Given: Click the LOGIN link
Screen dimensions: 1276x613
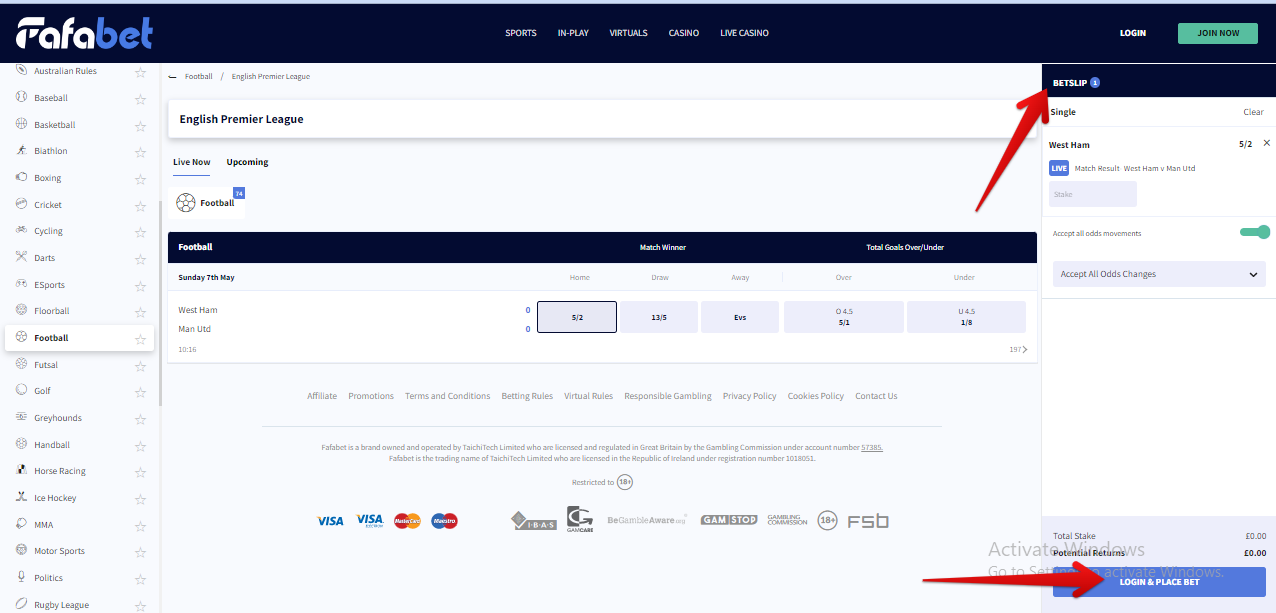Looking at the screenshot, I should pos(1133,33).
